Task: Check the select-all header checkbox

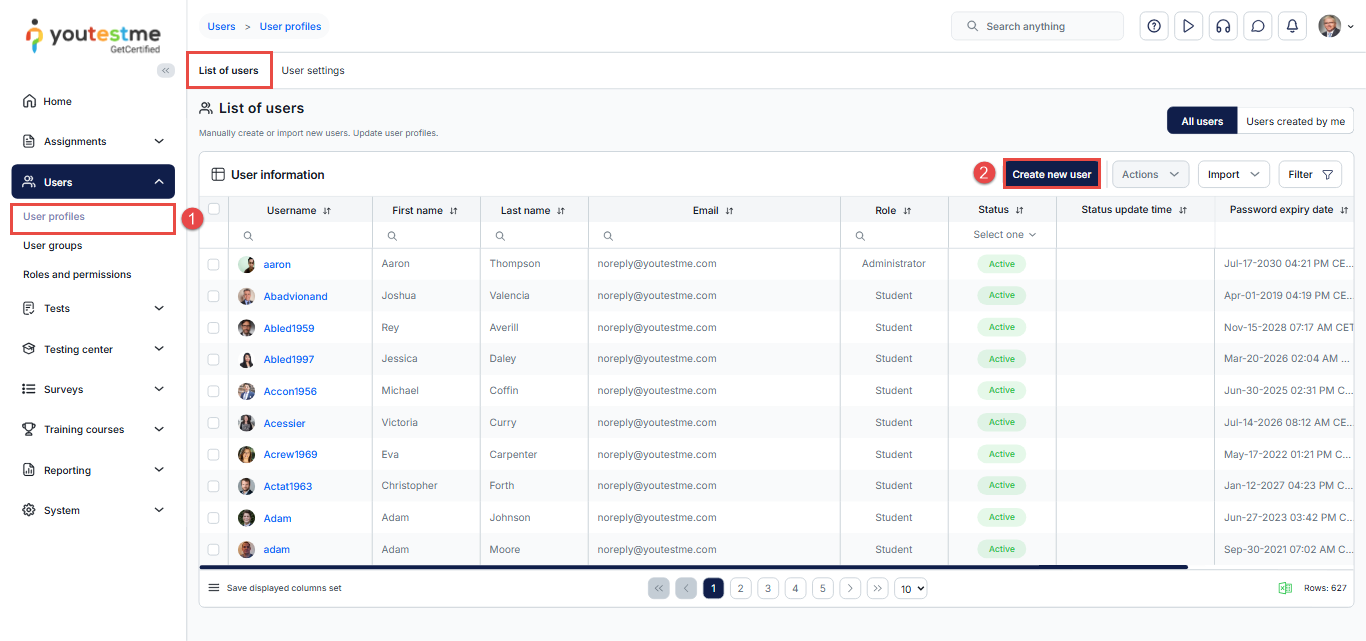Action: pyautogui.click(x=213, y=209)
